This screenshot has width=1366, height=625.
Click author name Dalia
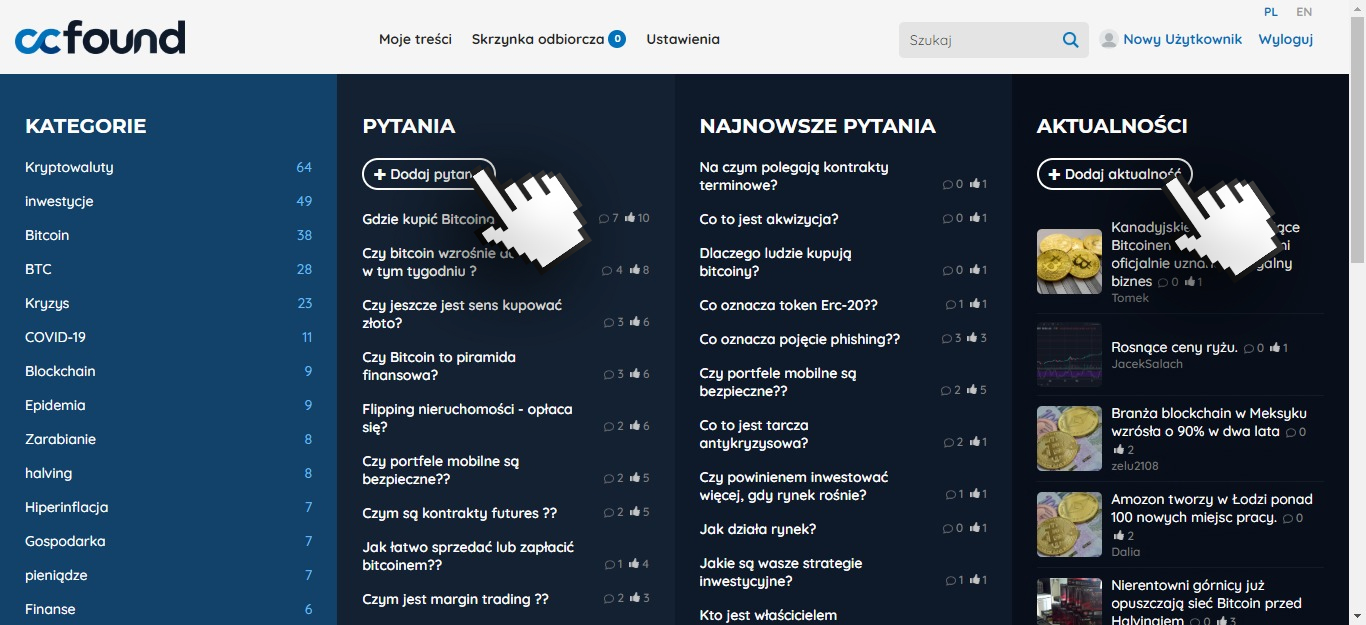coord(1126,552)
